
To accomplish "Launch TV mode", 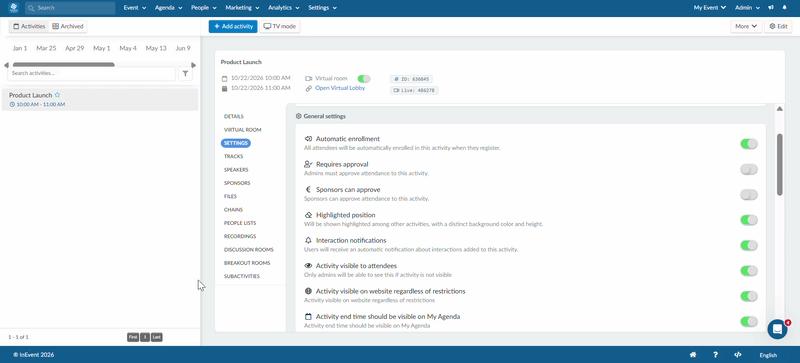I will pos(280,27).
